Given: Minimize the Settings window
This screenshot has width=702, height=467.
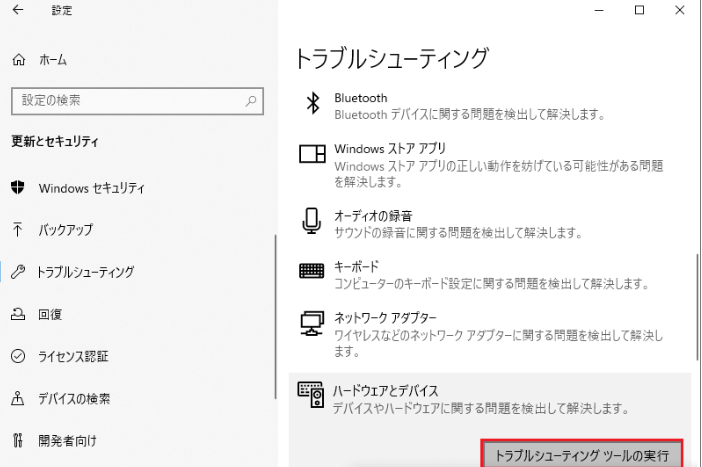Looking at the screenshot, I should (x=599, y=10).
